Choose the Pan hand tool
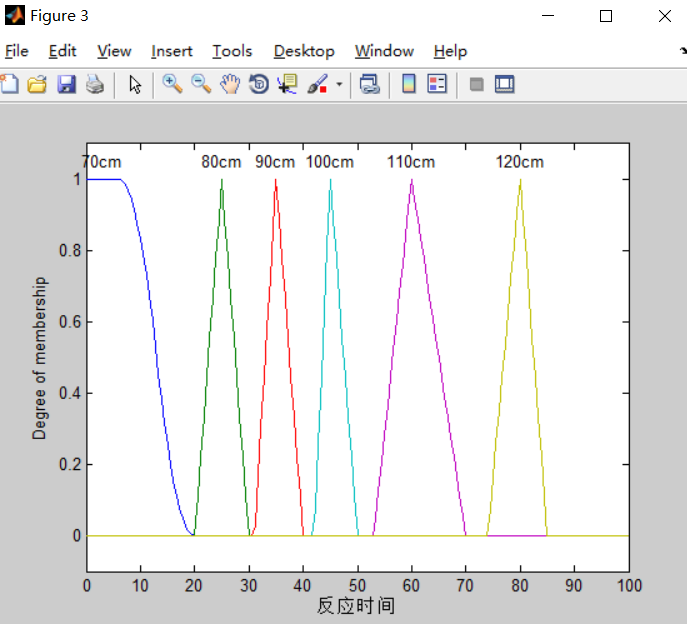This screenshot has height=624, width=687. pyautogui.click(x=230, y=84)
